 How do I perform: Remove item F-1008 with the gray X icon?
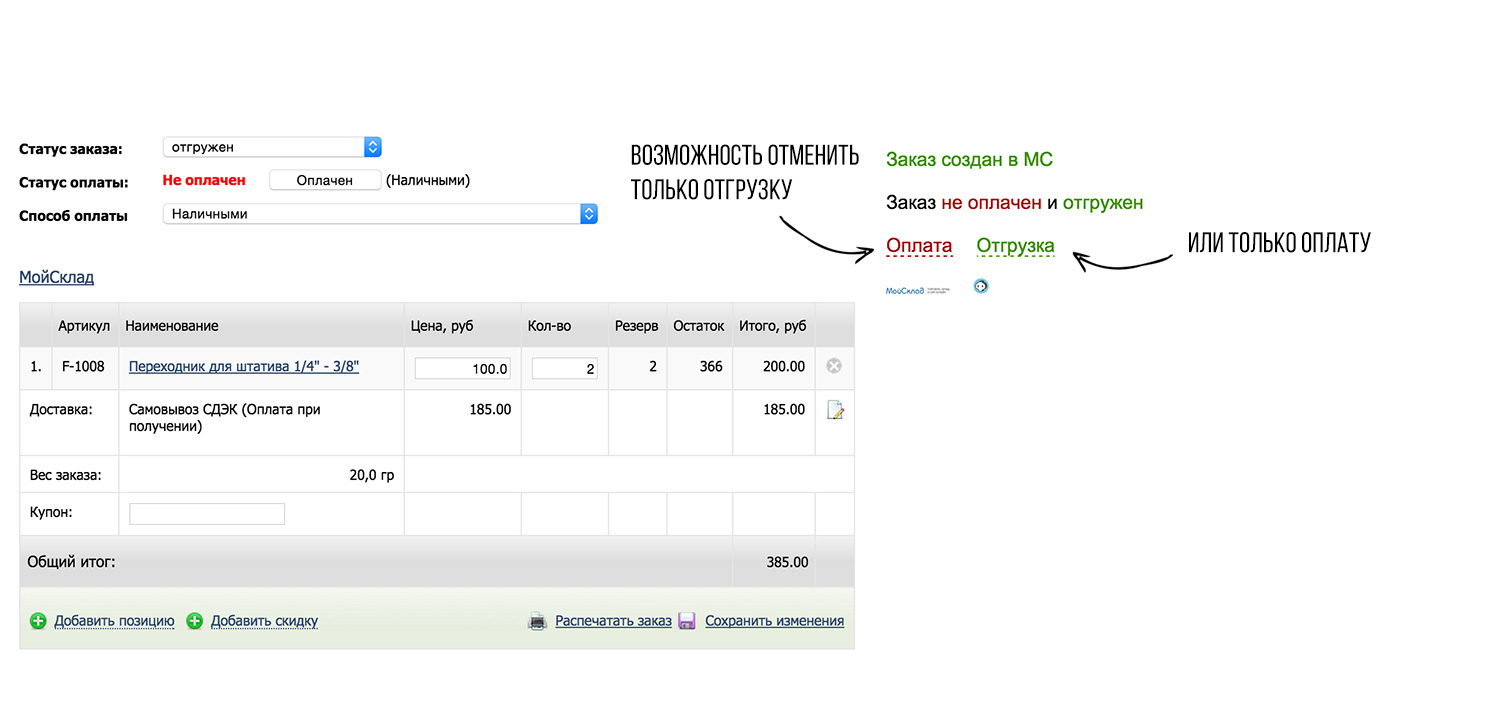click(834, 367)
